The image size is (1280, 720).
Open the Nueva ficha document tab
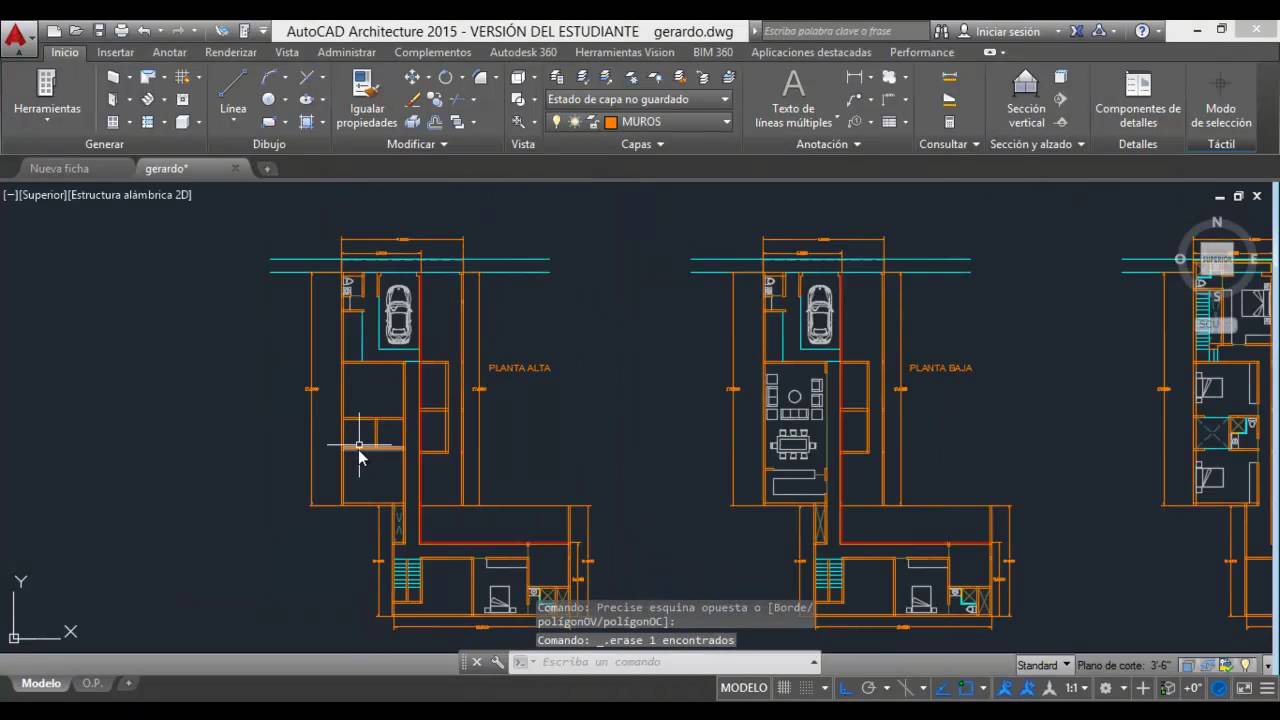tap(60, 169)
